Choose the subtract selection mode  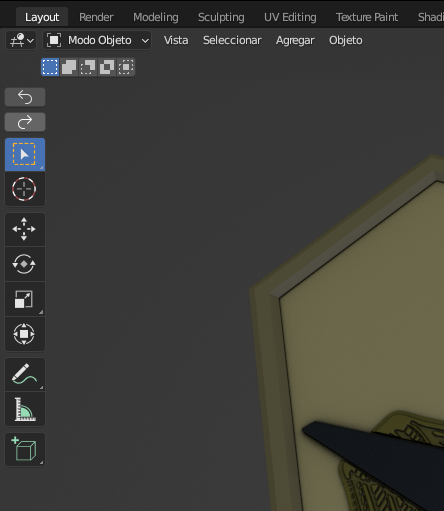(88, 67)
